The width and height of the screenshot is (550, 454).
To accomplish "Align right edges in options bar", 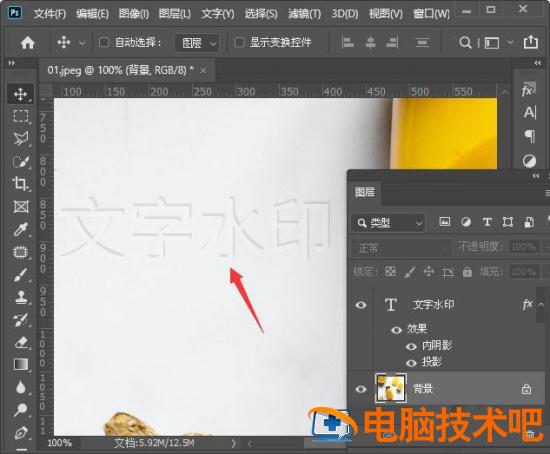I will click(x=392, y=43).
